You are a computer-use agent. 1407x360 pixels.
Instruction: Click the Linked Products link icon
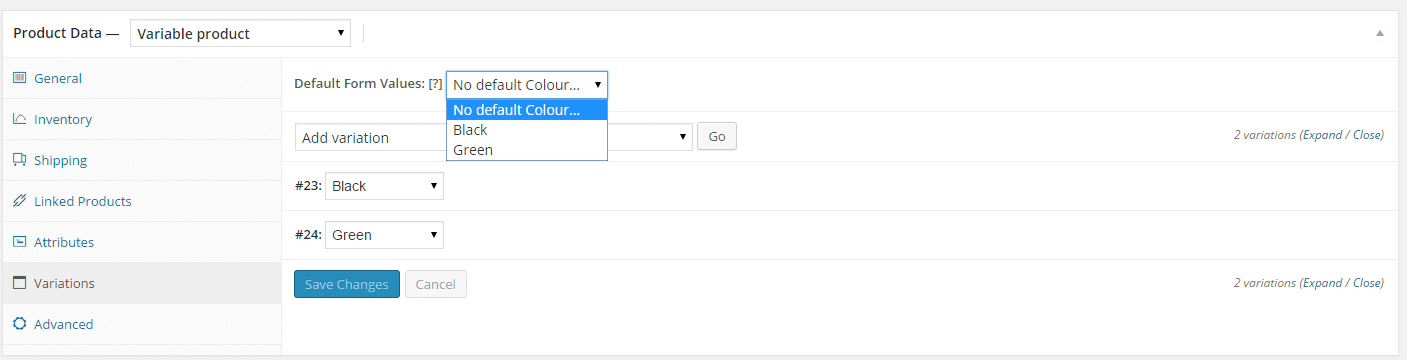[19, 201]
